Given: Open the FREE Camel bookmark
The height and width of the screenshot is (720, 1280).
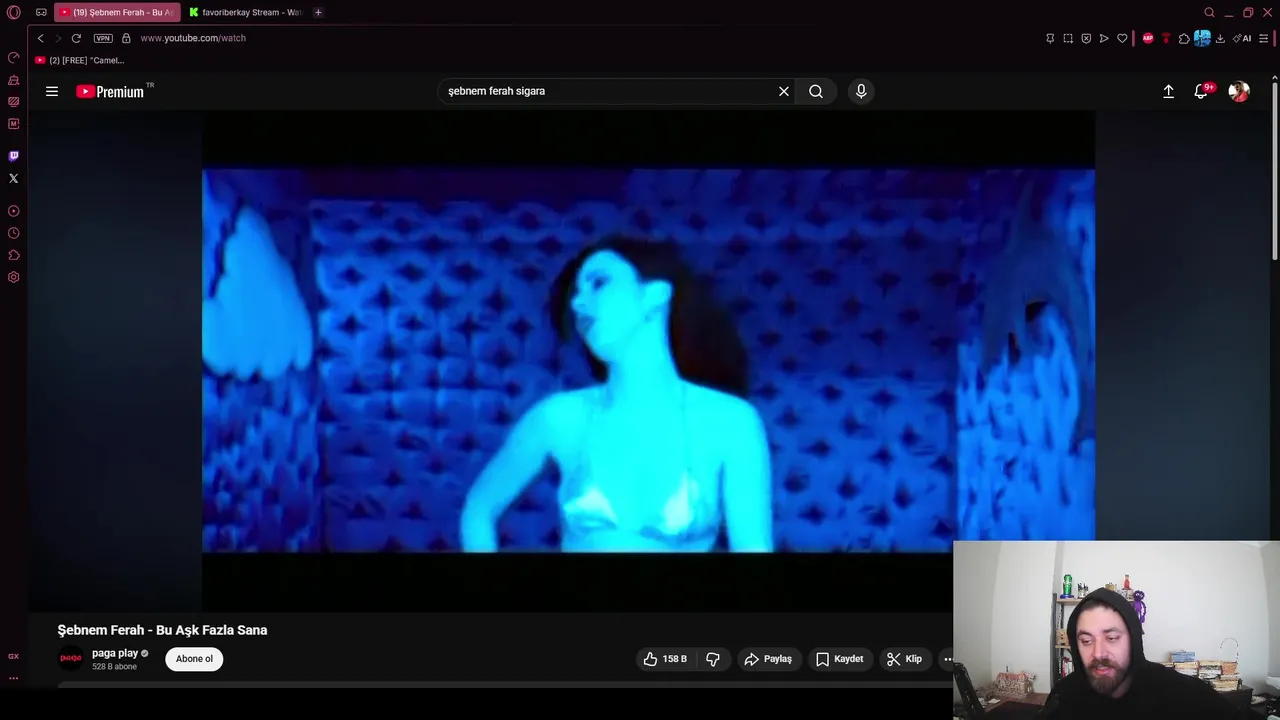Looking at the screenshot, I should pyautogui.click(x=80, y=60).
